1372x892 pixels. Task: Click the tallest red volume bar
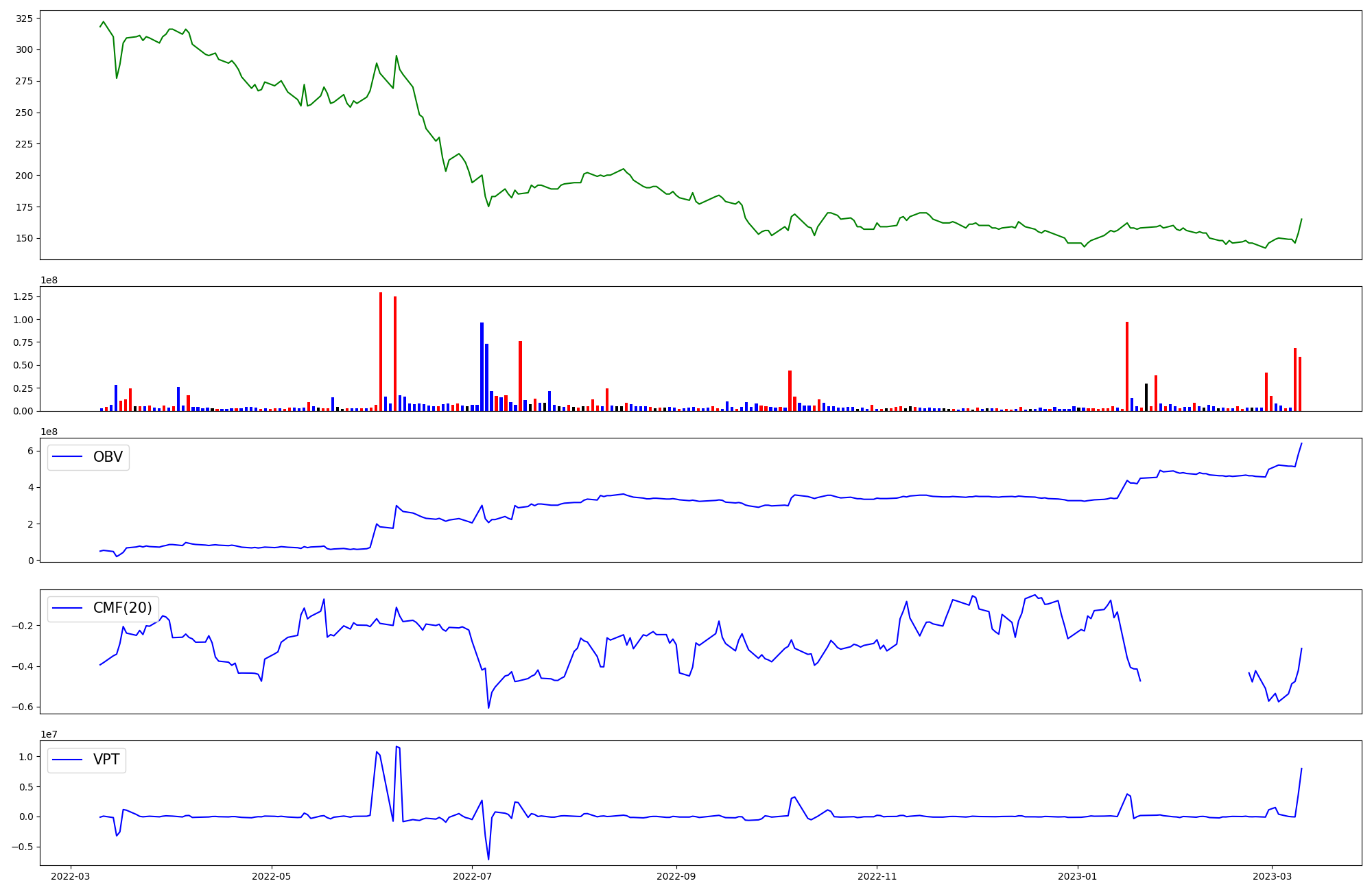pyautogui.click(x=381, y=351)
